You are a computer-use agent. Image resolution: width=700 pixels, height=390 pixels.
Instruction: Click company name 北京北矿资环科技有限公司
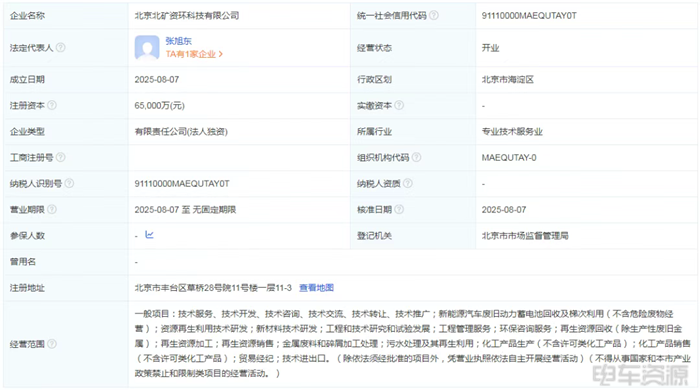click(x=187, y=16)
